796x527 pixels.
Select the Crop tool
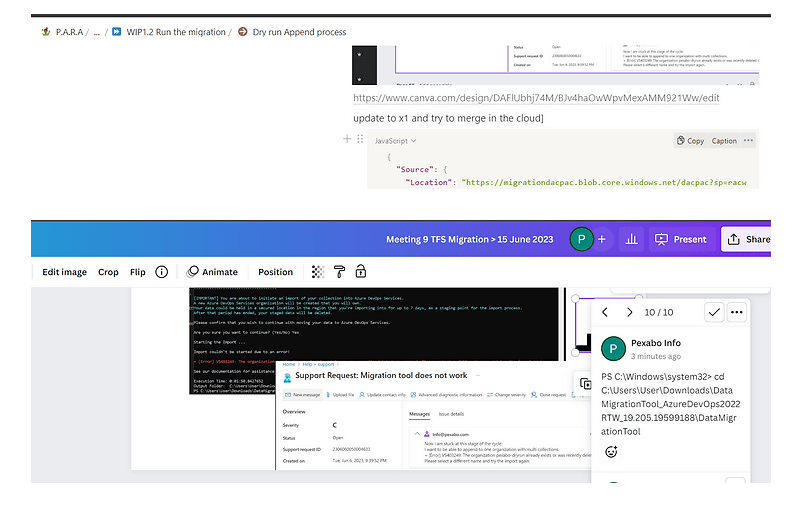click(108, 272)
